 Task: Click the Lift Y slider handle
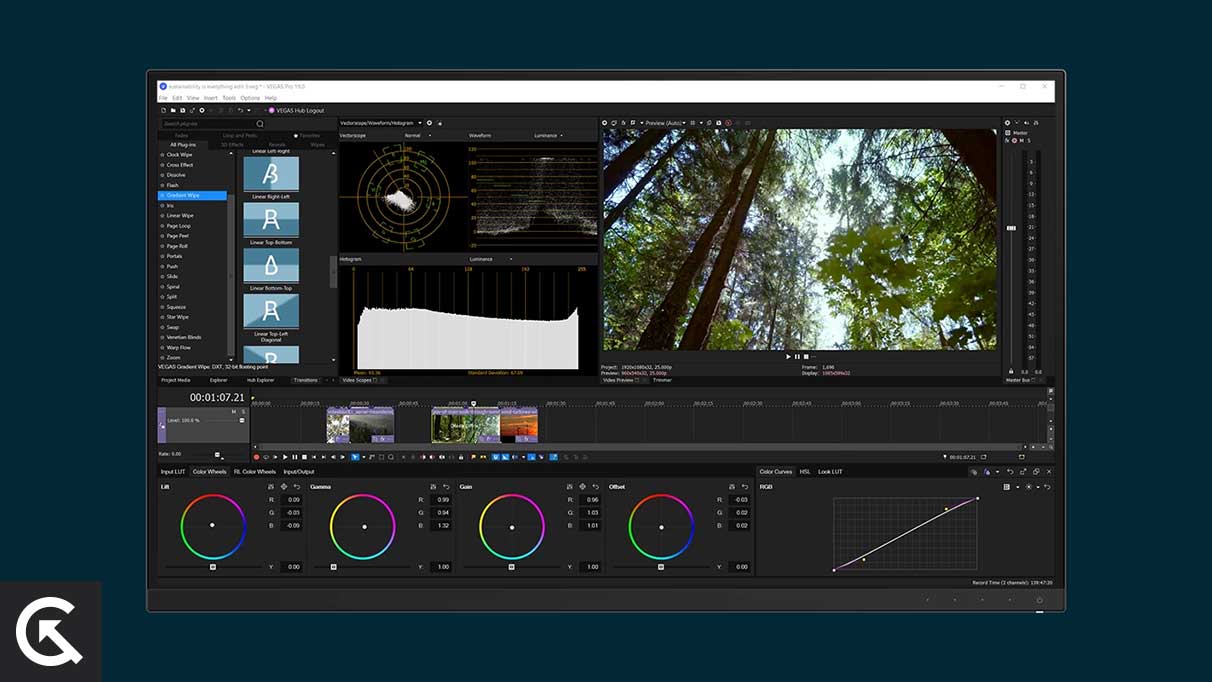click(213, 567)
